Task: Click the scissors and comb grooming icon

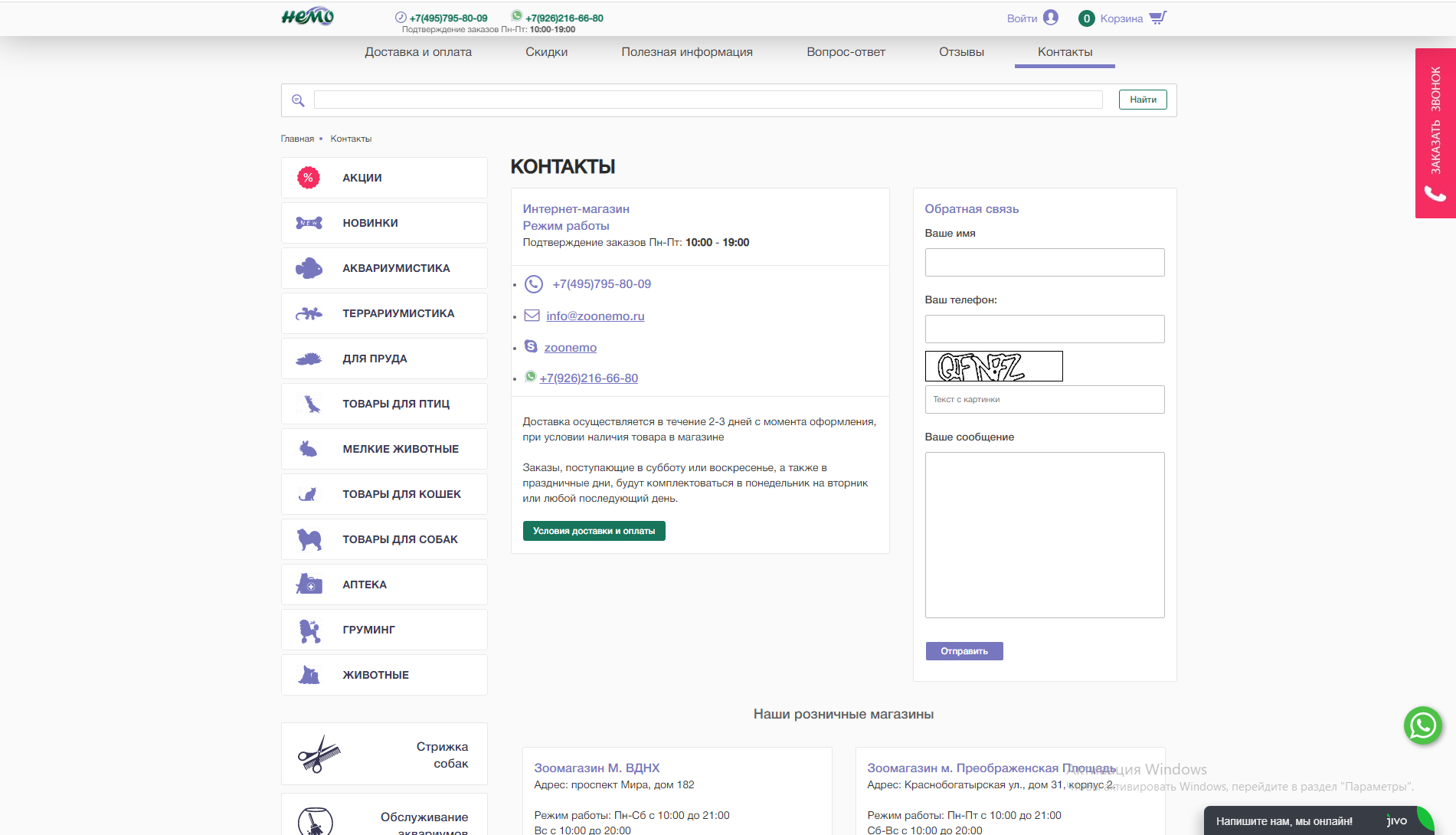Action: pyautogui.click(x=319, y=755)
